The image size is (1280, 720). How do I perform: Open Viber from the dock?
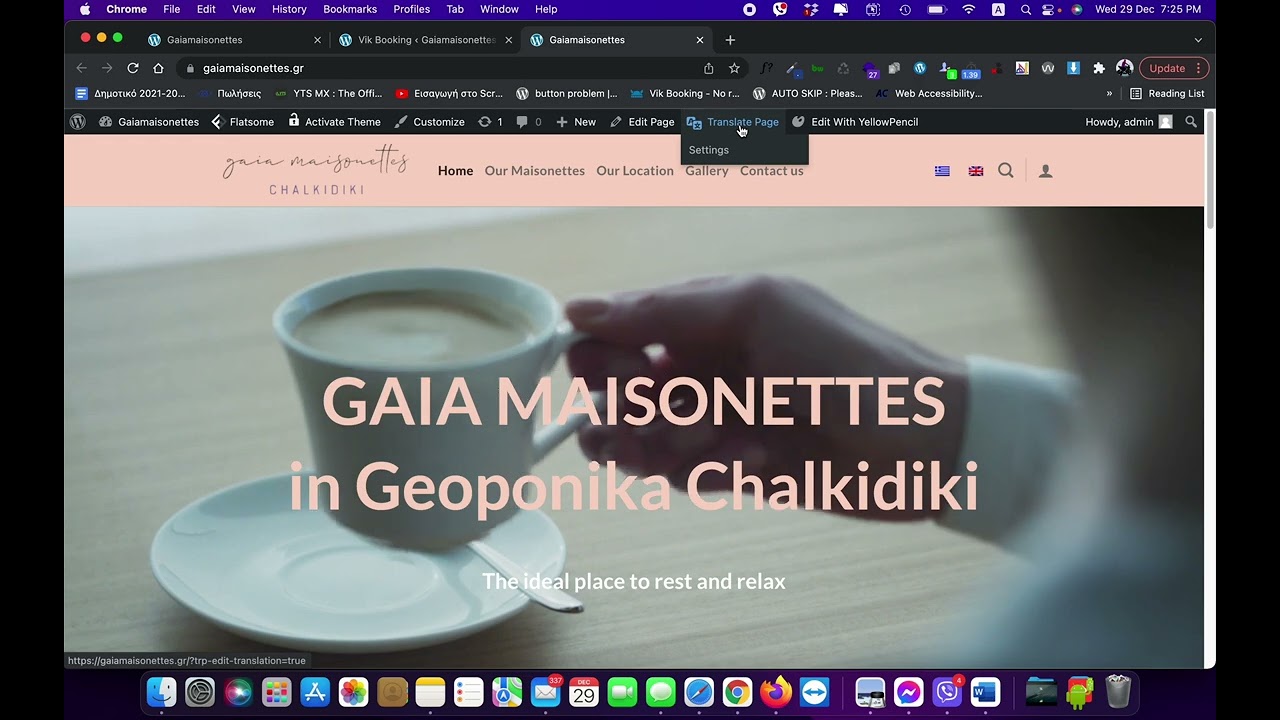pyautogui.click(x=946, y=692)
